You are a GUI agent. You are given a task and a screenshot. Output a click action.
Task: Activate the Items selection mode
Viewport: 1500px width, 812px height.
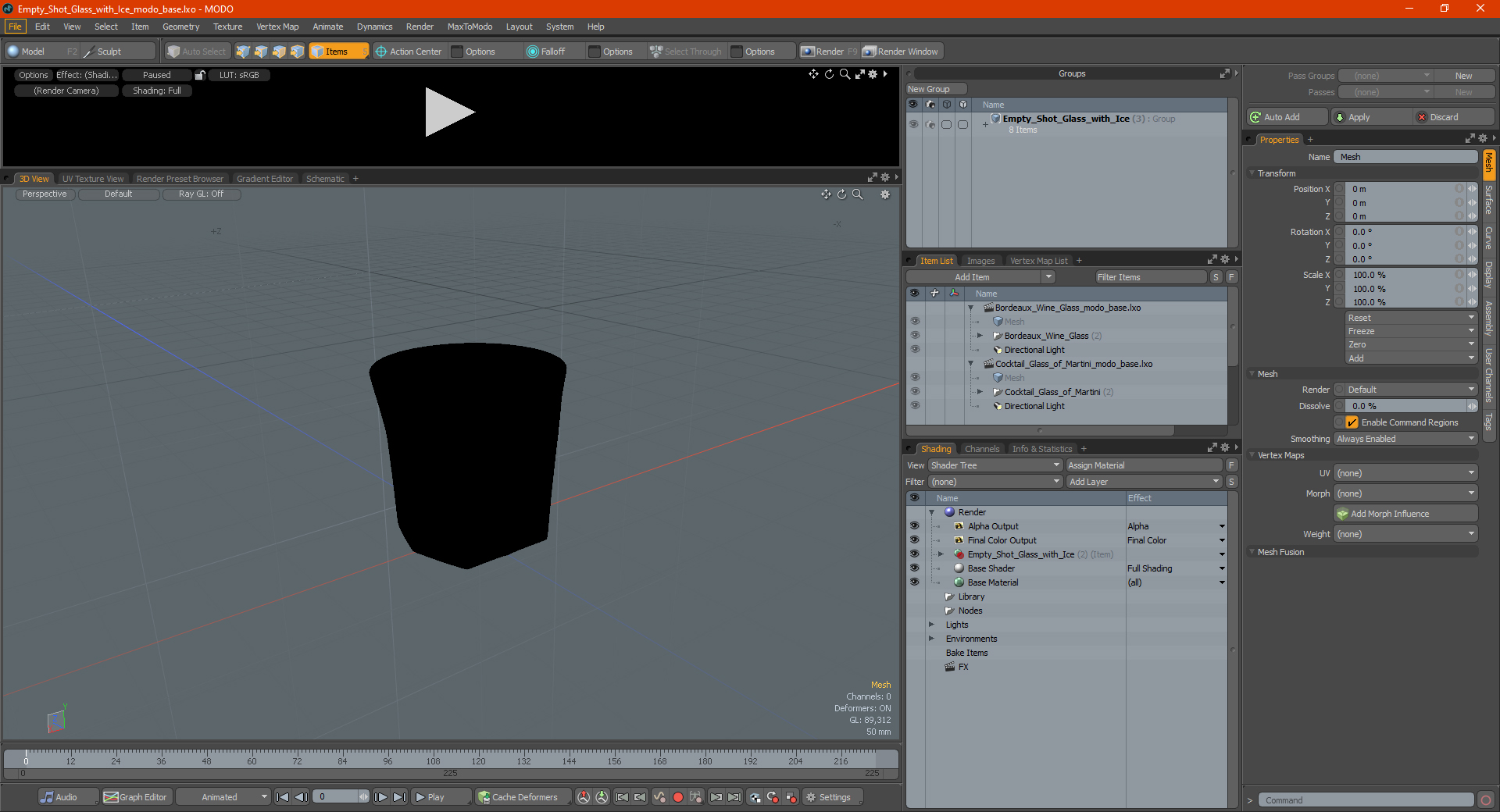tap(338, 52)
